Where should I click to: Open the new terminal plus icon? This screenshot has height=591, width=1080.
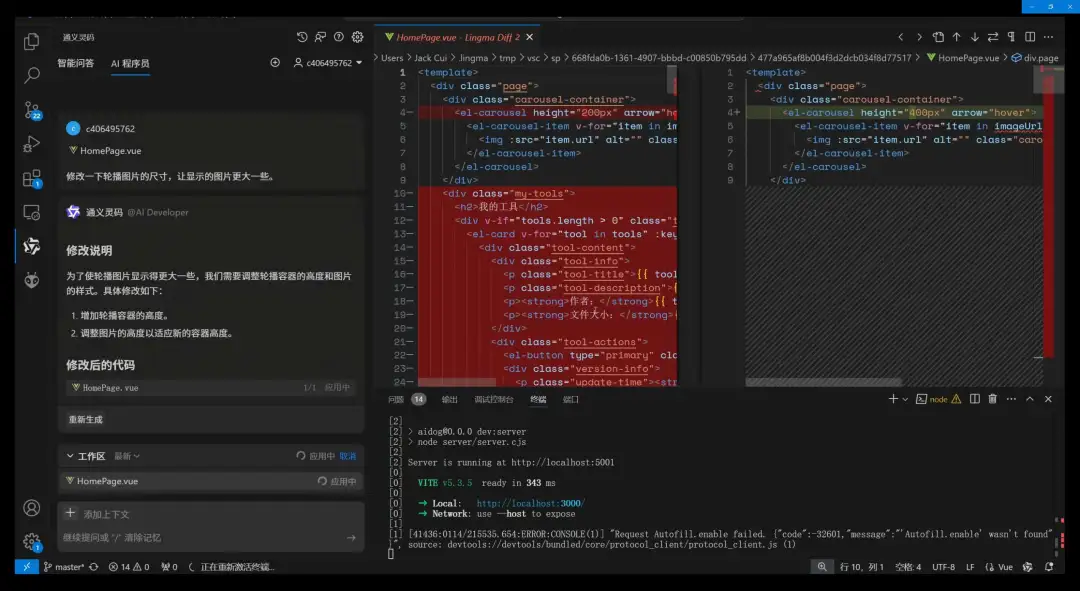pyautogui.click(x=893, y=399)
